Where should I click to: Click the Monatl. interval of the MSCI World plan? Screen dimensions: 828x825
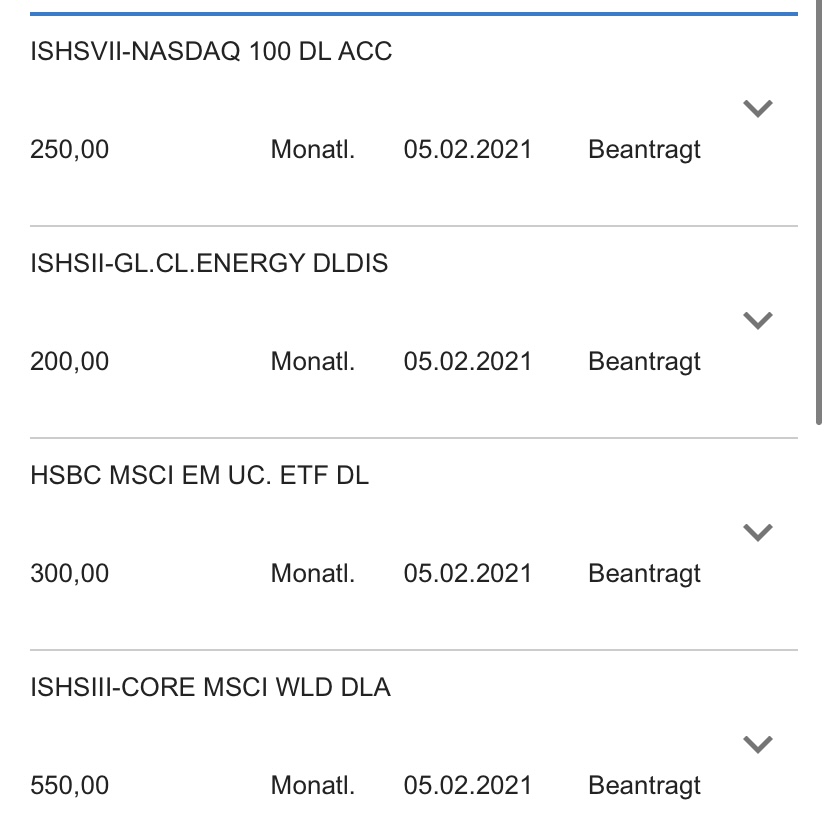[x=312, y=786]
